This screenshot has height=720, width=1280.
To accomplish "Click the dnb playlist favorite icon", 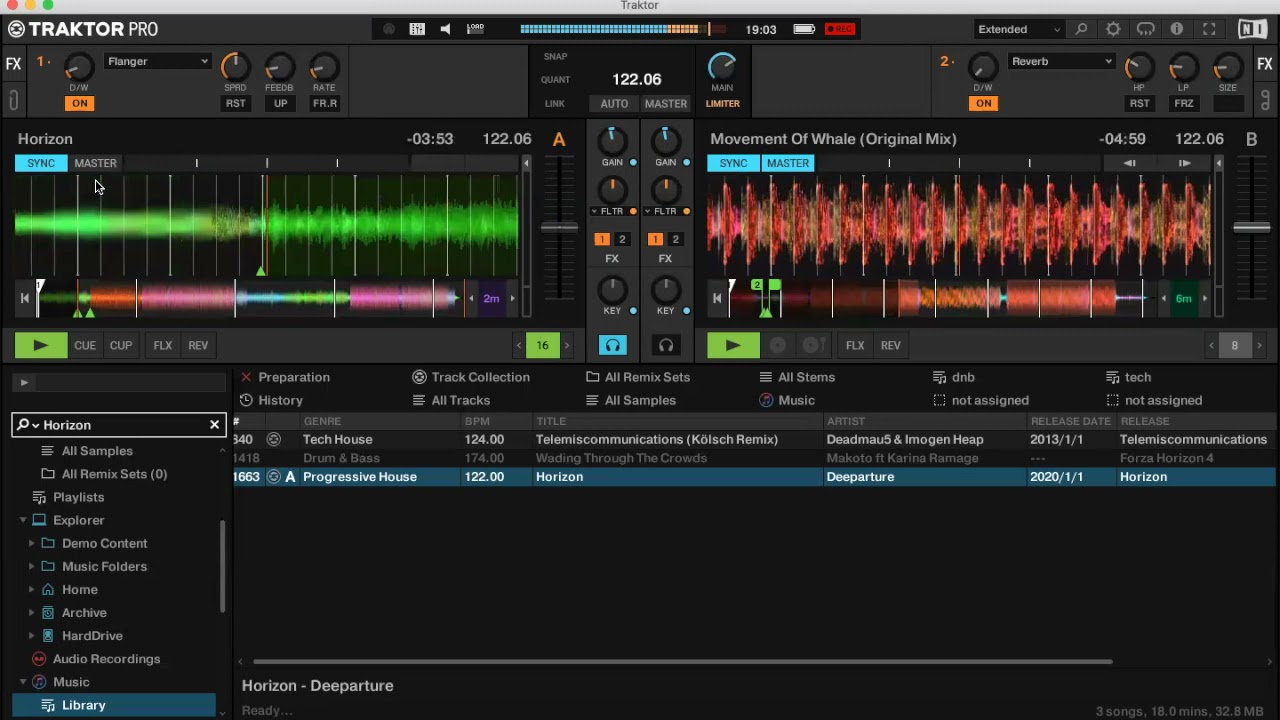I will click(x=939, y=377).
